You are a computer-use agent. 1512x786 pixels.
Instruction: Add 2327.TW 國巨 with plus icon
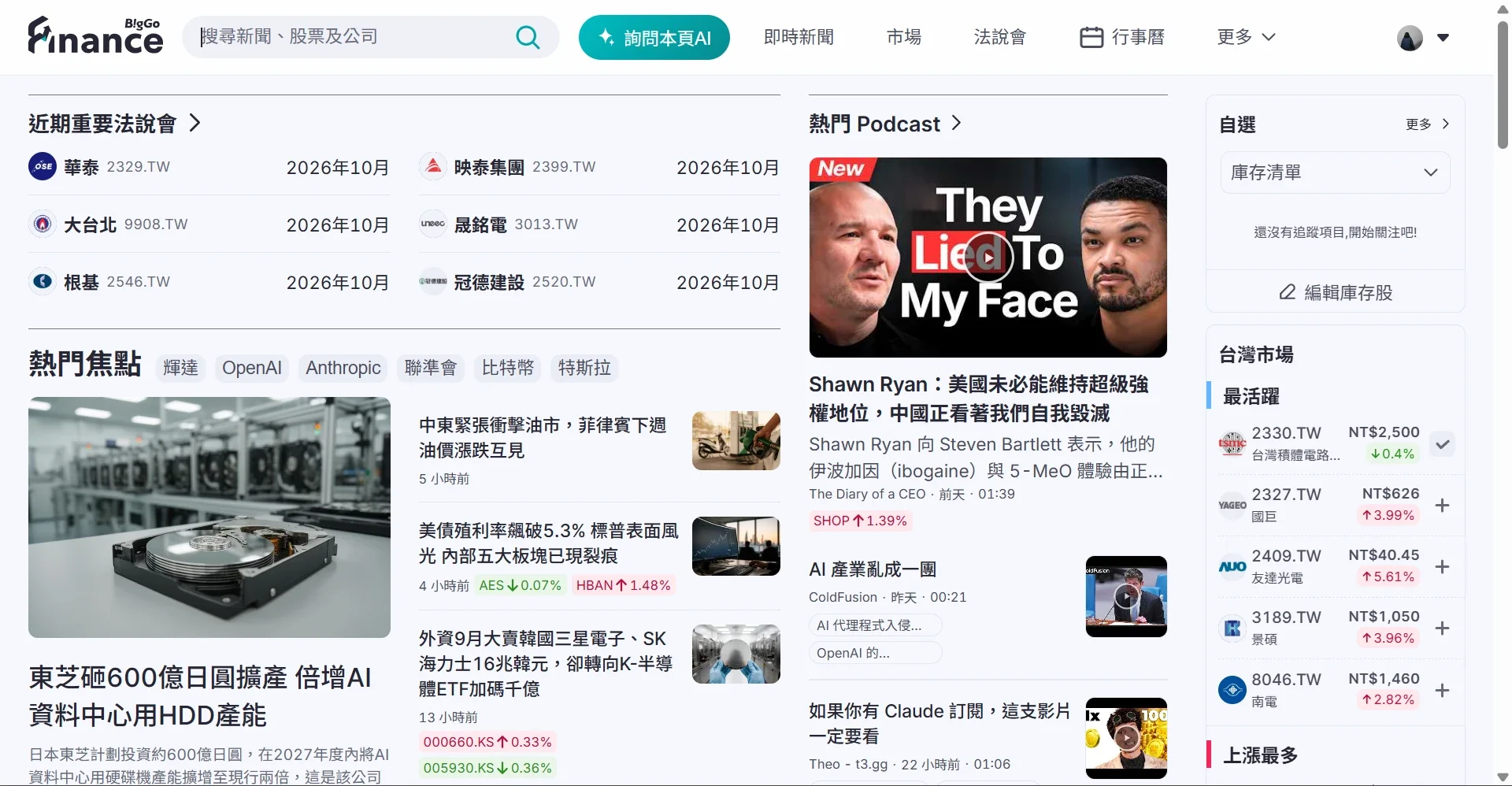click(x=1442, y=505)
